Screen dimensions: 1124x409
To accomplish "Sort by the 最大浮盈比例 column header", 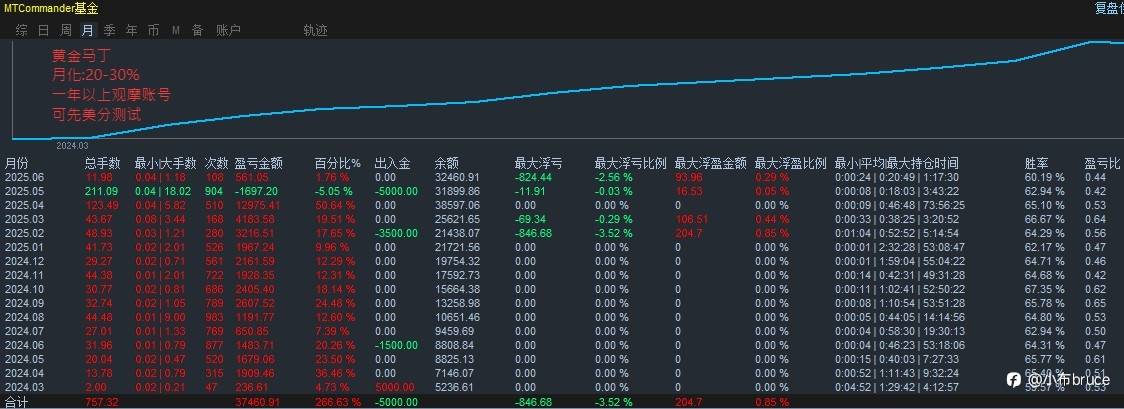I will [x=791, y=163].
